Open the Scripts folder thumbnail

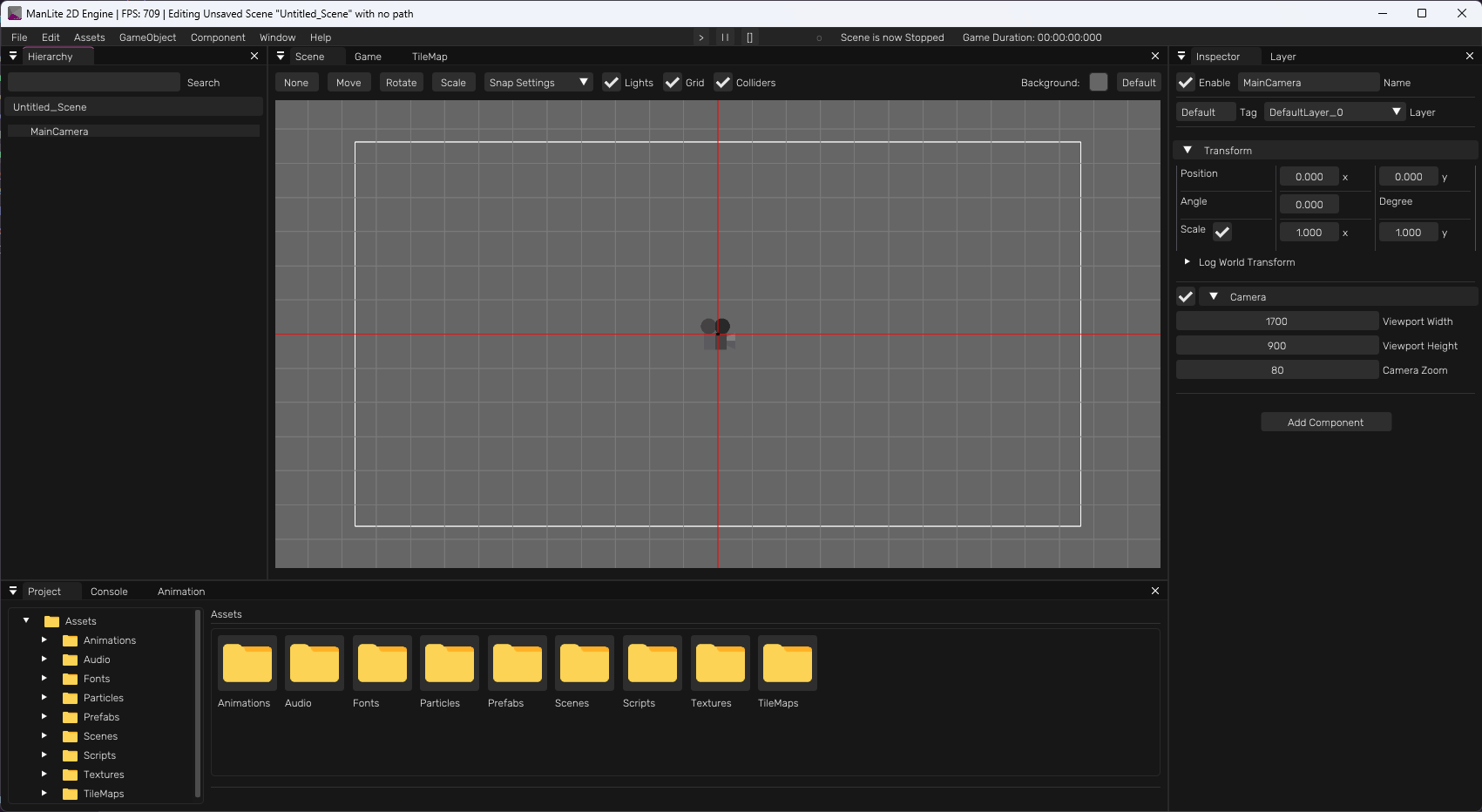(x=652, y=662)
